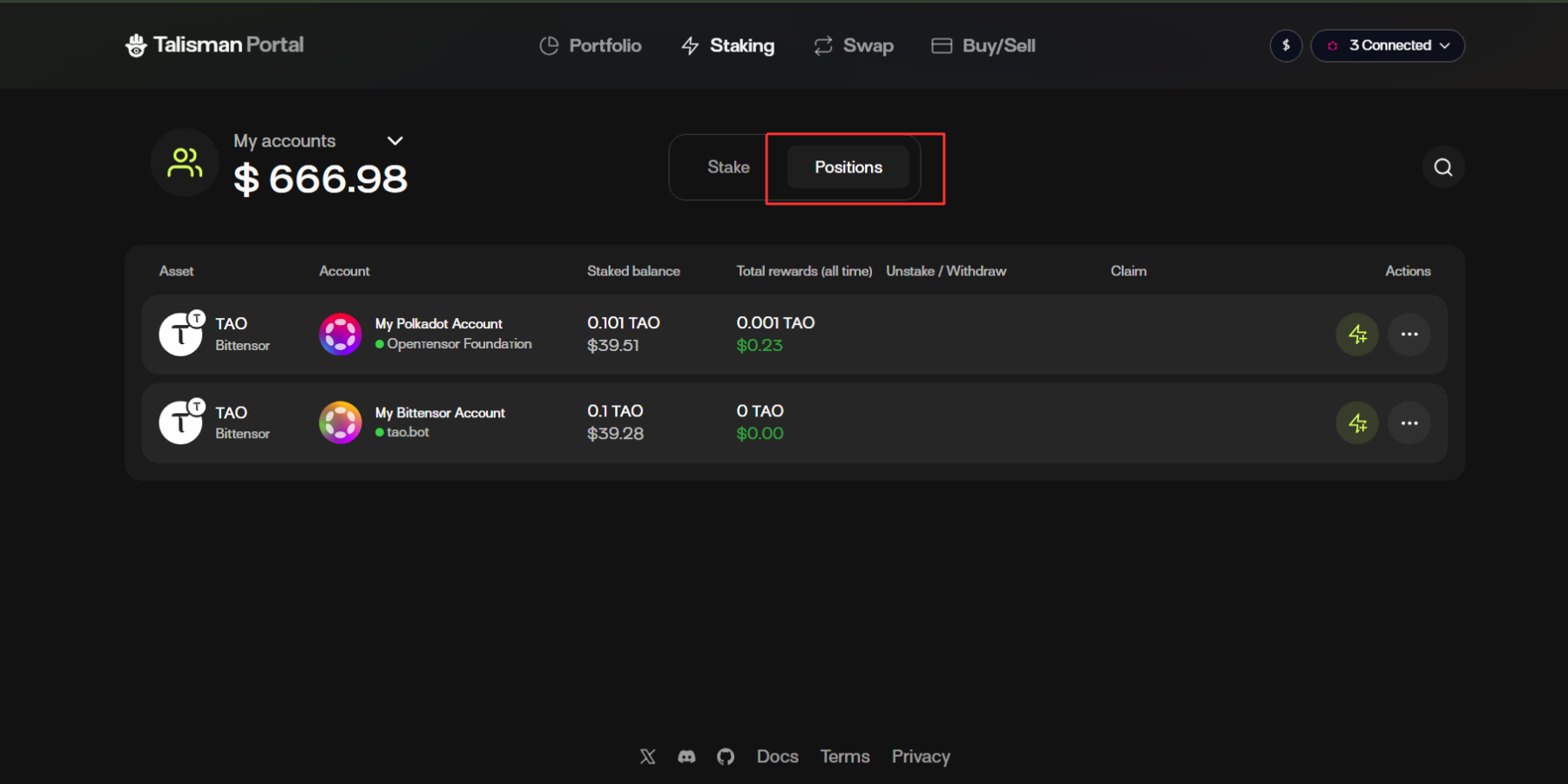
Task: Open the Swap tab
Action: pos(854,45)
